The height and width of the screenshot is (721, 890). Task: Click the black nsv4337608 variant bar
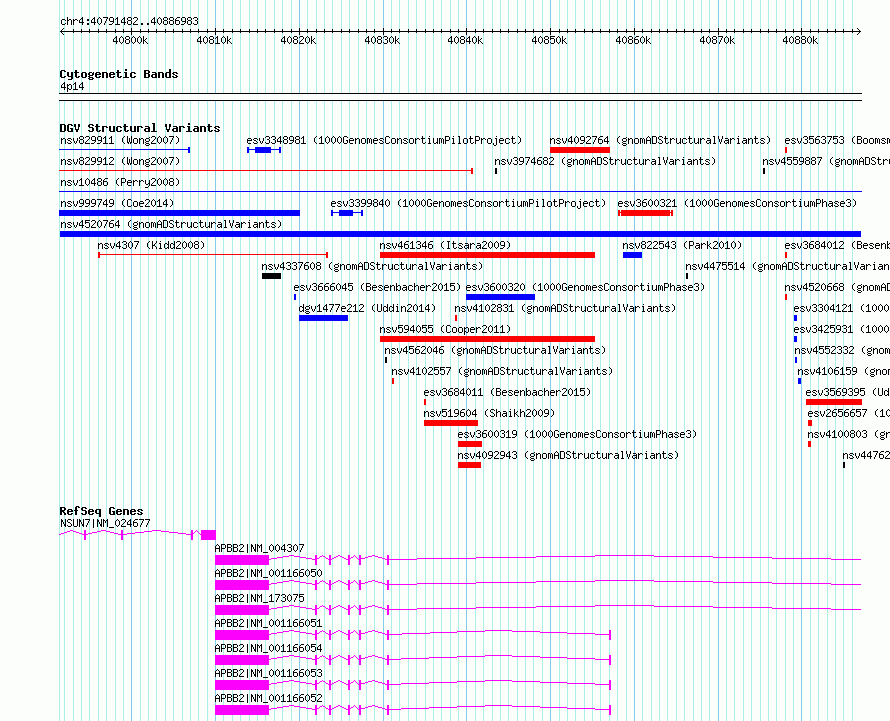click(271, 276)
